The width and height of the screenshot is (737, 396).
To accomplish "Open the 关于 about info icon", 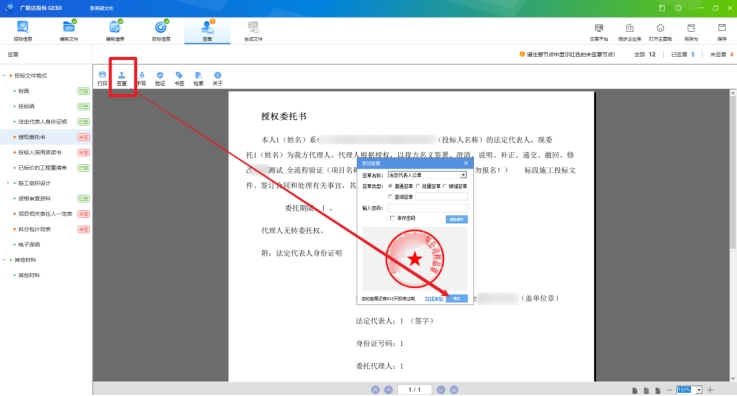I will 218,78.
